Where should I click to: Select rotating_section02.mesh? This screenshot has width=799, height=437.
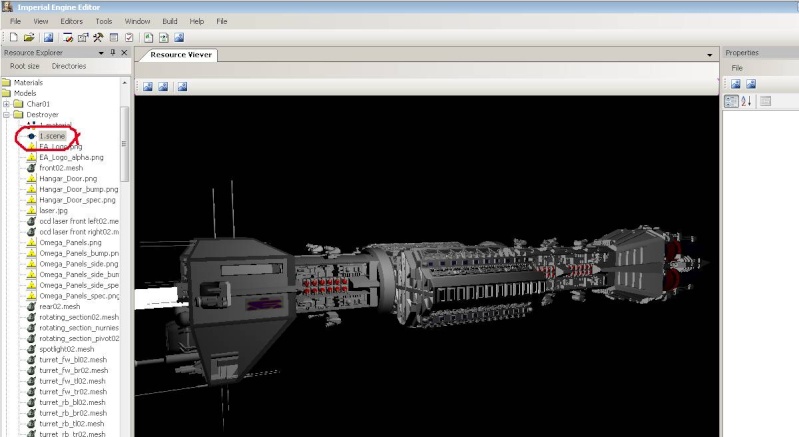pyautogui.click(x=79, y=317)
